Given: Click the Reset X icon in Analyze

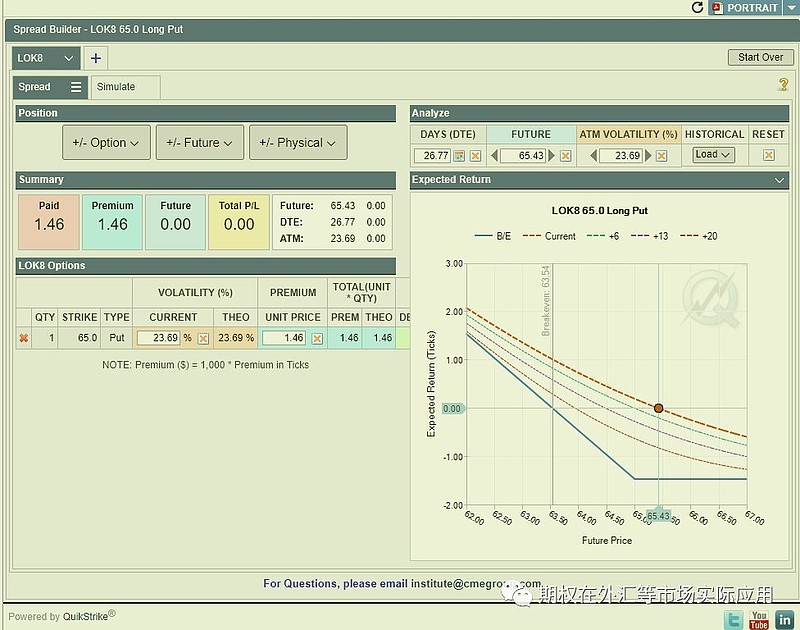Looking at the screenshot, I should [x=768, y=155].
